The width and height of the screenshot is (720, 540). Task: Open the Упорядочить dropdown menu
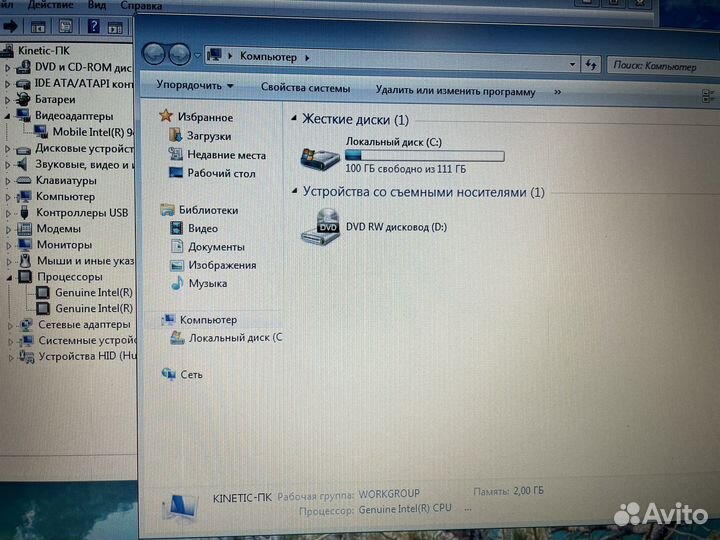point(195,85)
